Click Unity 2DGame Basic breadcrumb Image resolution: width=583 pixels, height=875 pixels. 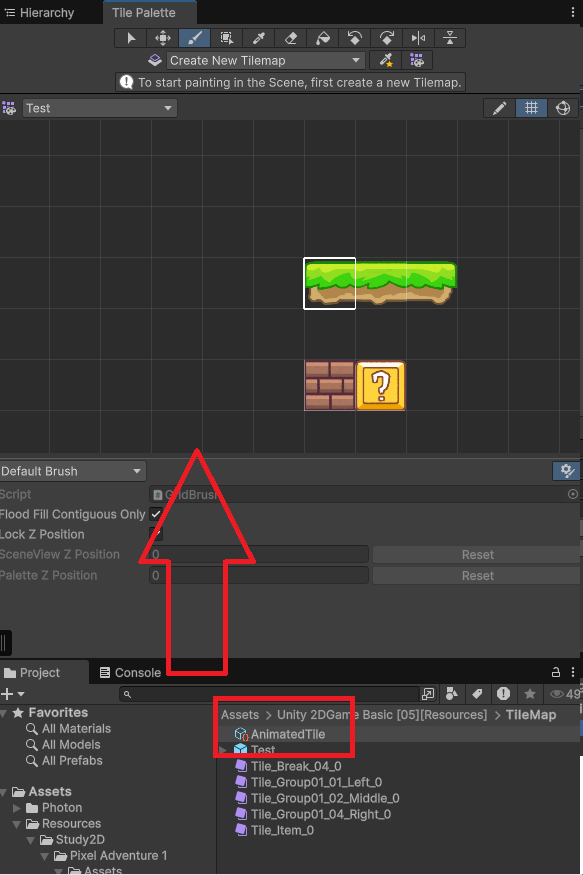coord(382,715)
